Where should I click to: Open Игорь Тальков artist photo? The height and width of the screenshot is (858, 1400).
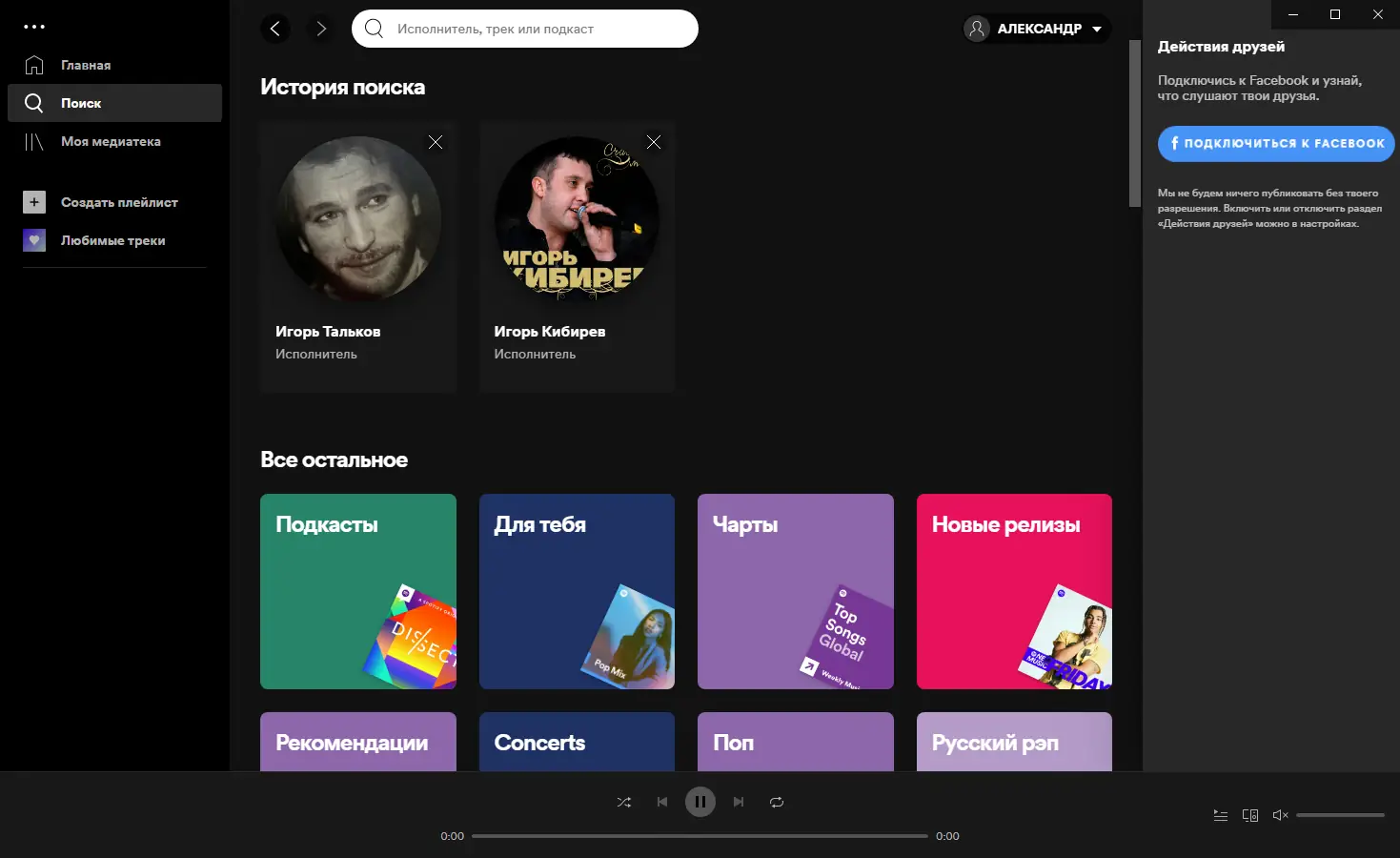358,218
